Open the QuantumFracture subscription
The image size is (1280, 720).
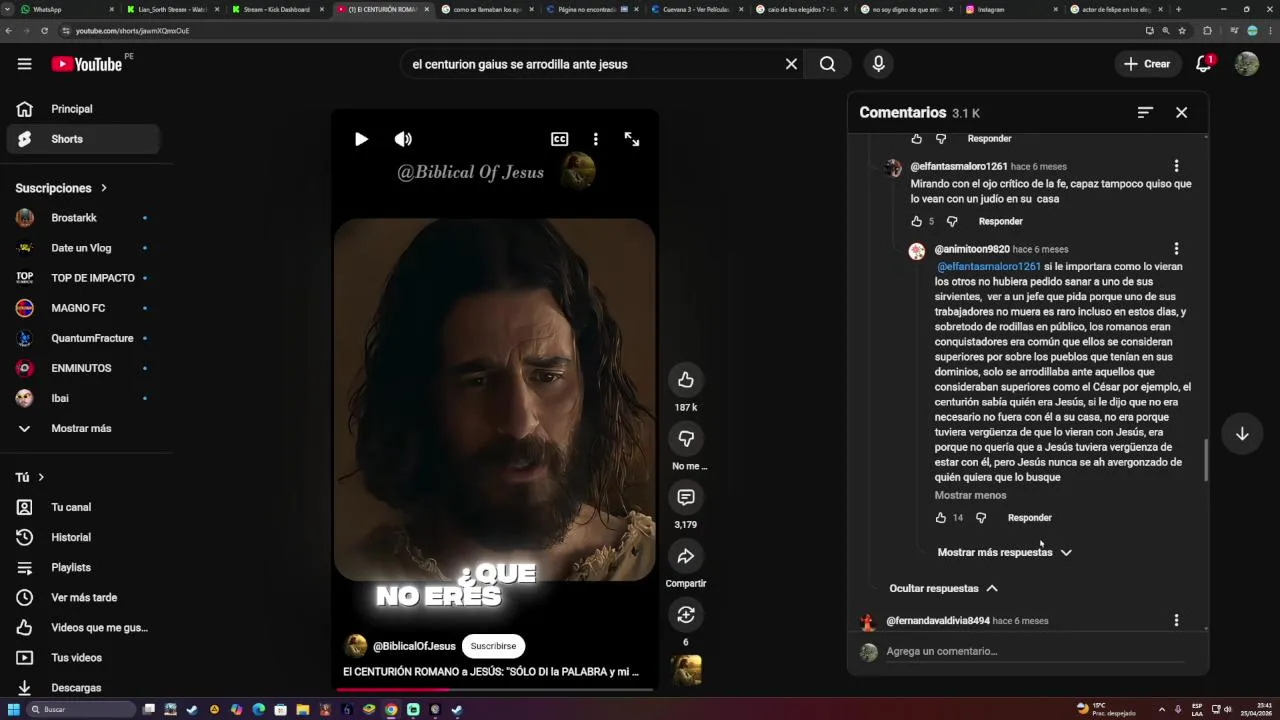click(x=83, y=338)
